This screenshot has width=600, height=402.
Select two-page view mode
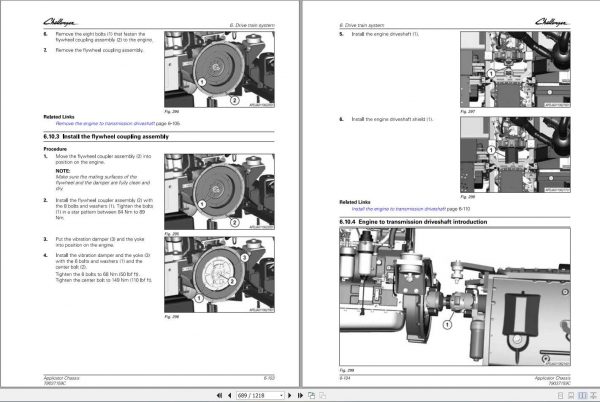[582, 395]
